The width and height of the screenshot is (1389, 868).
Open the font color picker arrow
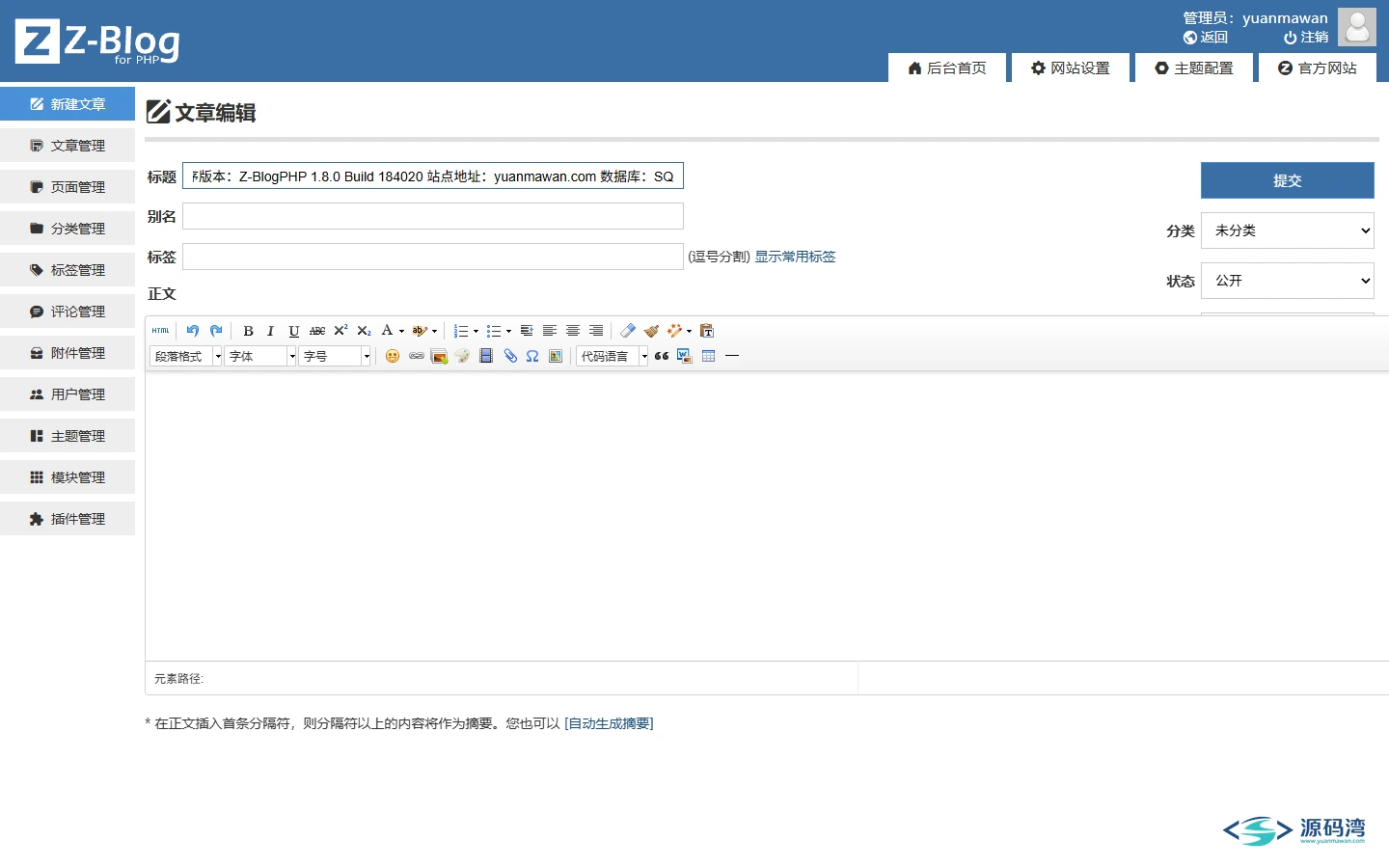pos(402,331)
